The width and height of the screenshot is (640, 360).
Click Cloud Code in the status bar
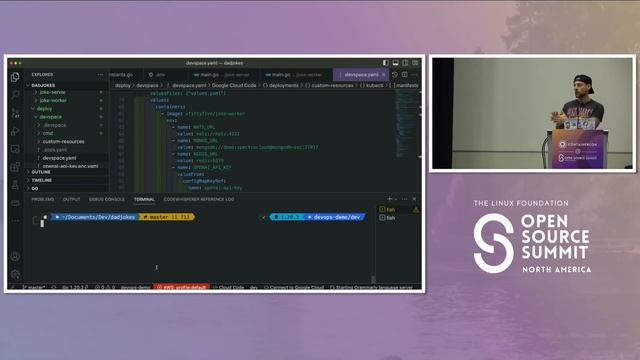[x=229, y=287]
